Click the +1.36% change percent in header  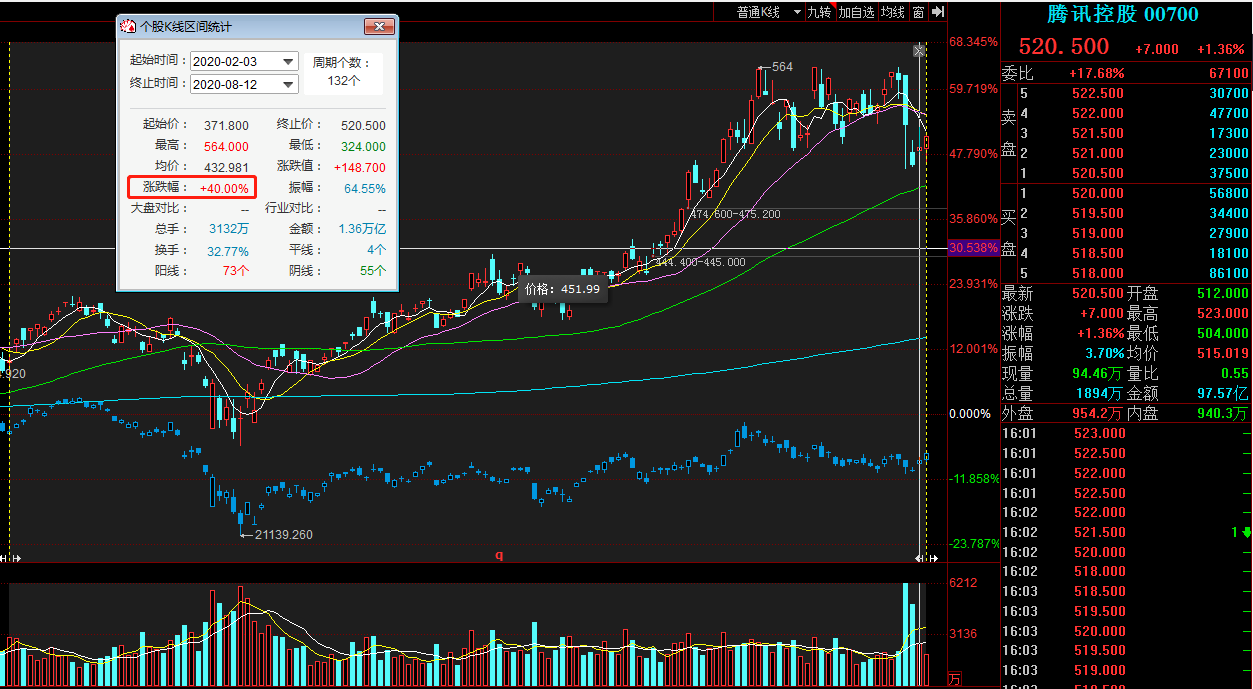pos(1221,49)
